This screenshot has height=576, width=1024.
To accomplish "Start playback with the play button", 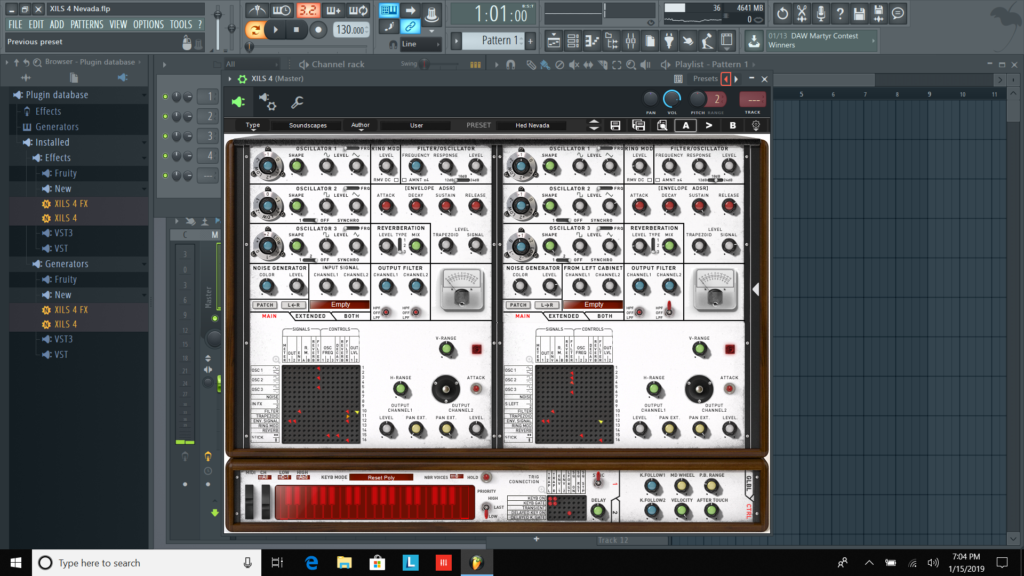I will (x=276, y=29).
